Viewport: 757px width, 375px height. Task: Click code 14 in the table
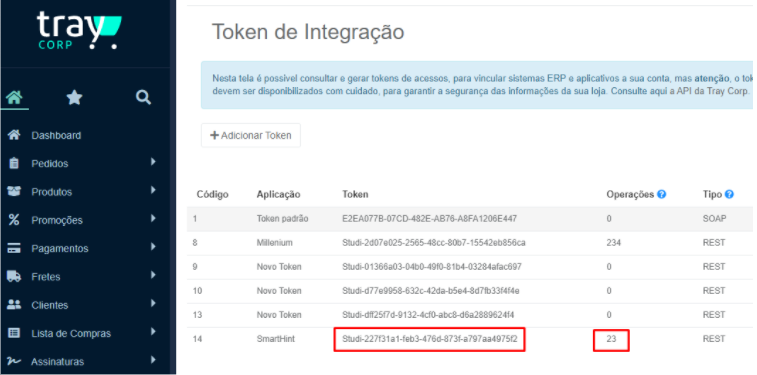pyautogui.click(x=197, y=339)
